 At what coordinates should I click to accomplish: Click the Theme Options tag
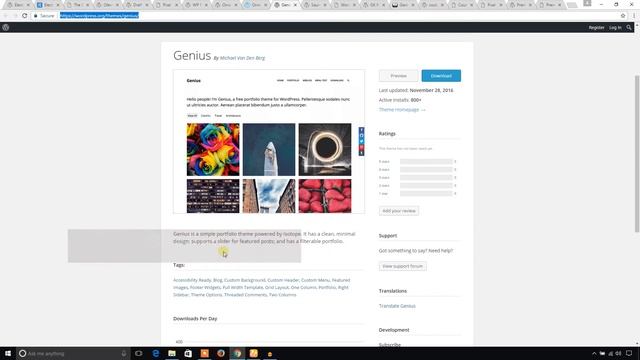pos(206,295)
